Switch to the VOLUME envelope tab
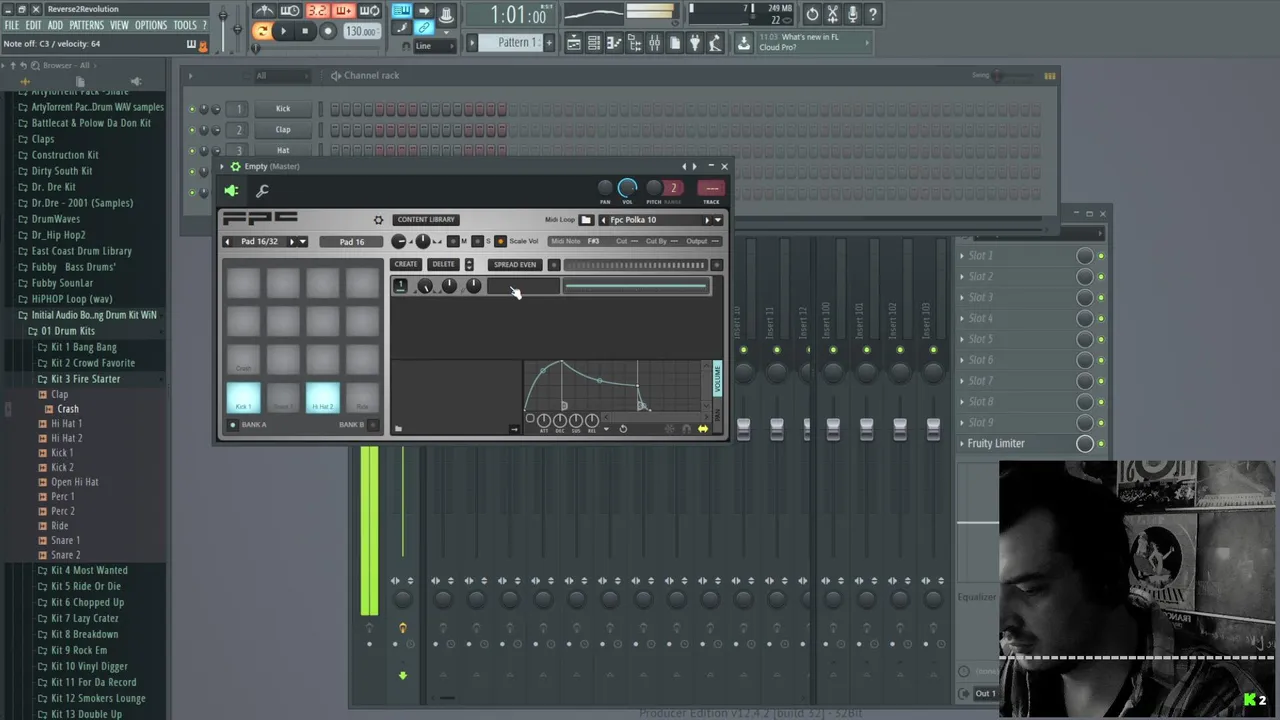This screenshot has width=1280, height=720. pos(717,379)
